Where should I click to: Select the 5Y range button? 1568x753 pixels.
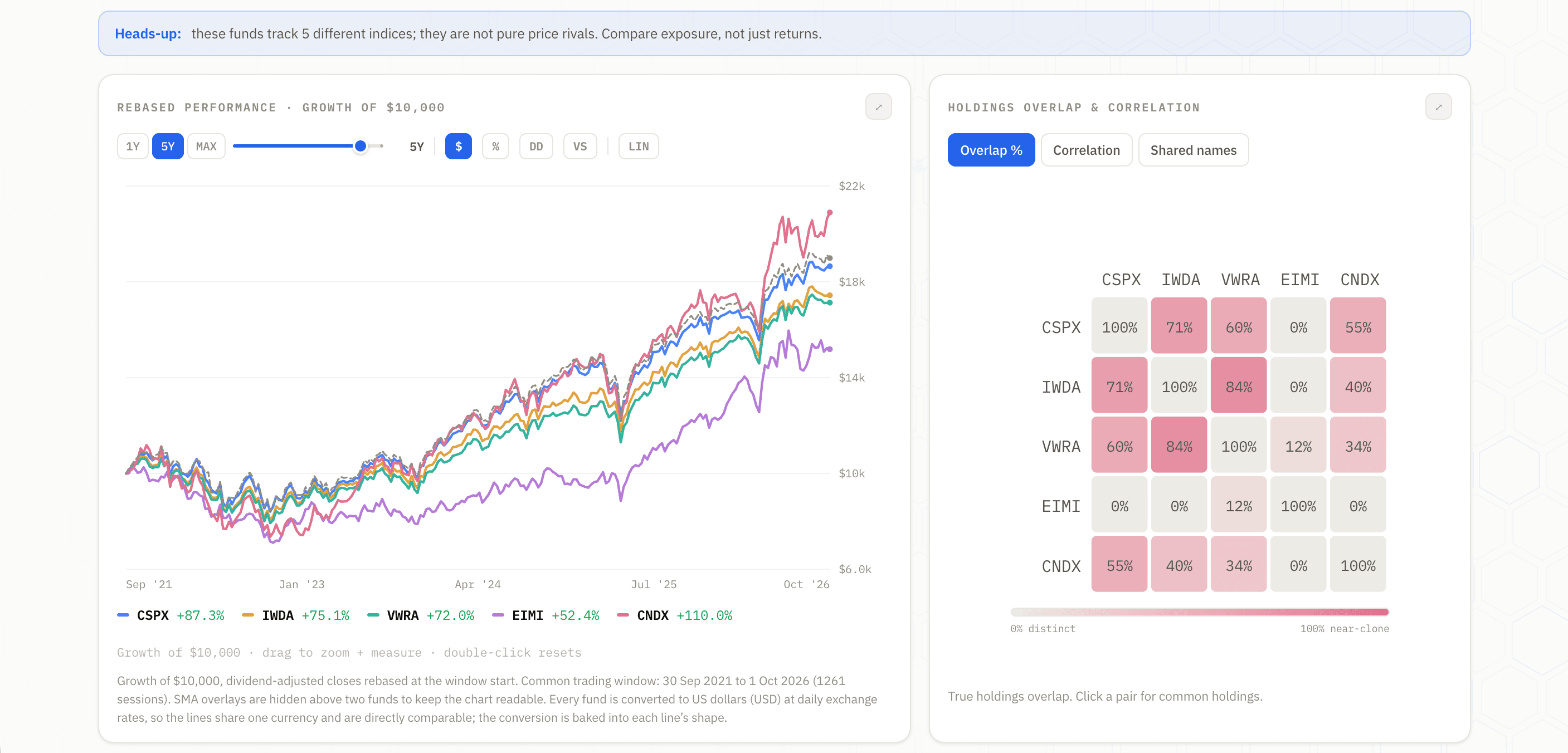pos(167,146)
